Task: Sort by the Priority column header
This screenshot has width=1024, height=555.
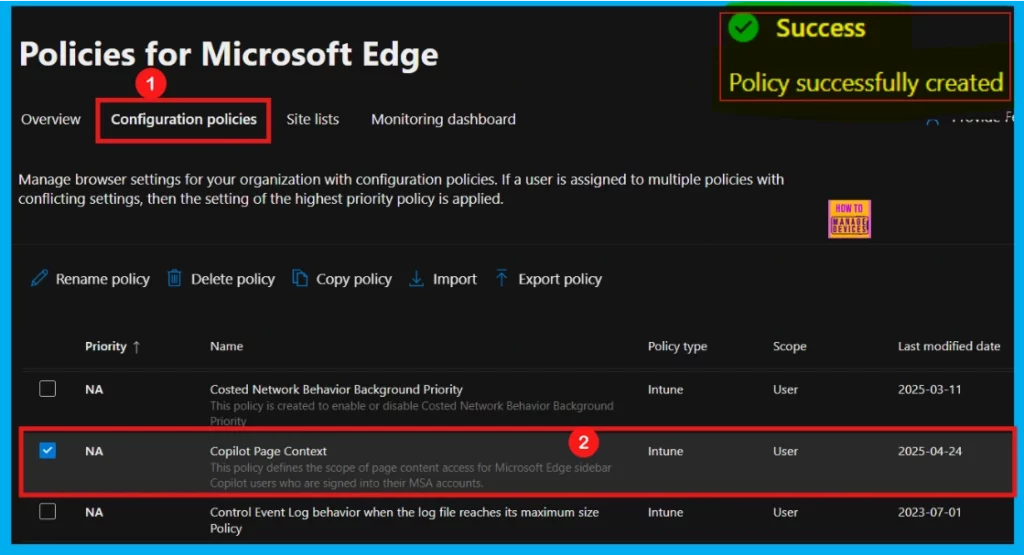Action: (106, 347)
